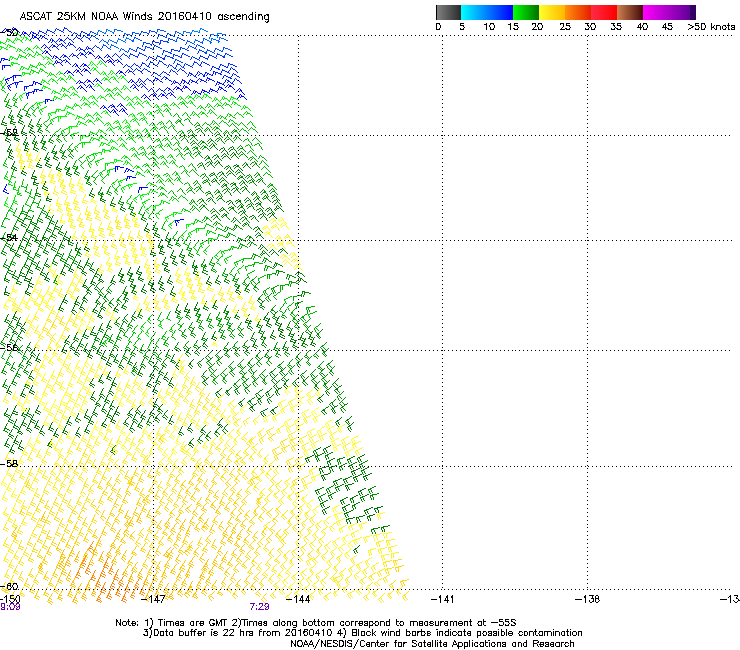Click the chart title 'ASCAT 25KM NOAA Winds 20160410 ascending'
The width and height of the screenshot is (740, 650).
[x=144, y=17]
